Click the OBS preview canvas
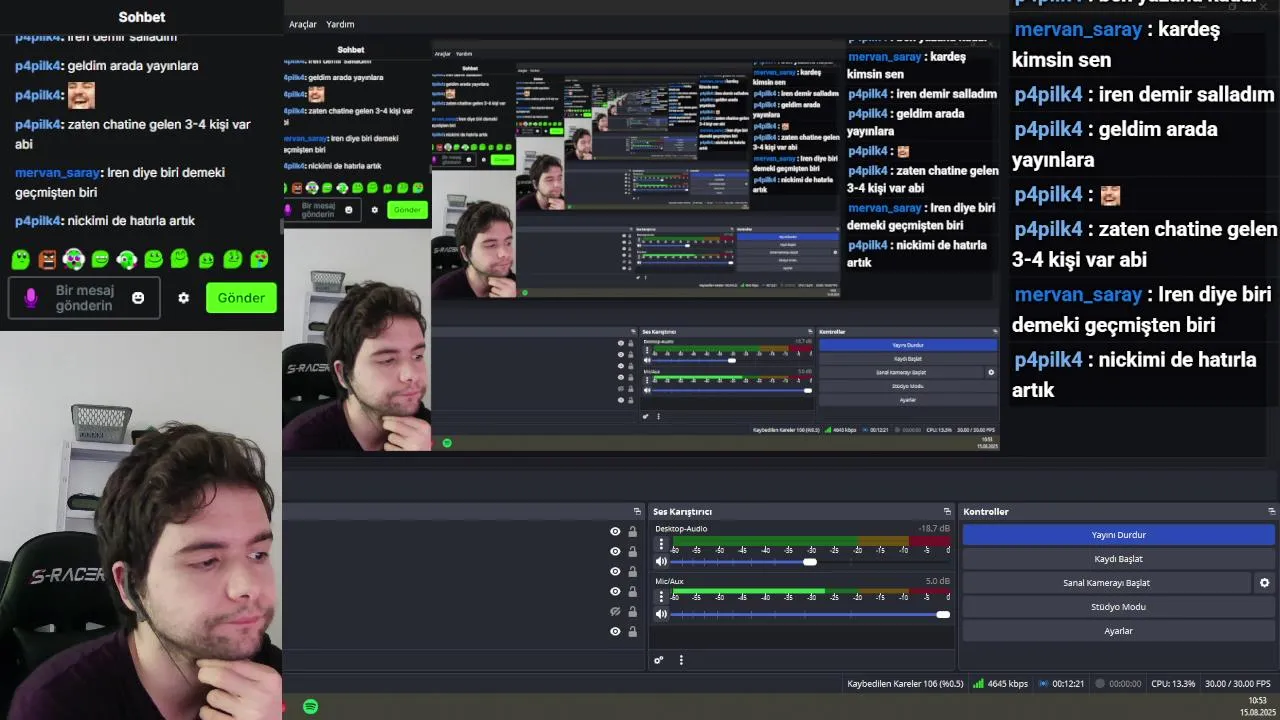 coord(641,247)
